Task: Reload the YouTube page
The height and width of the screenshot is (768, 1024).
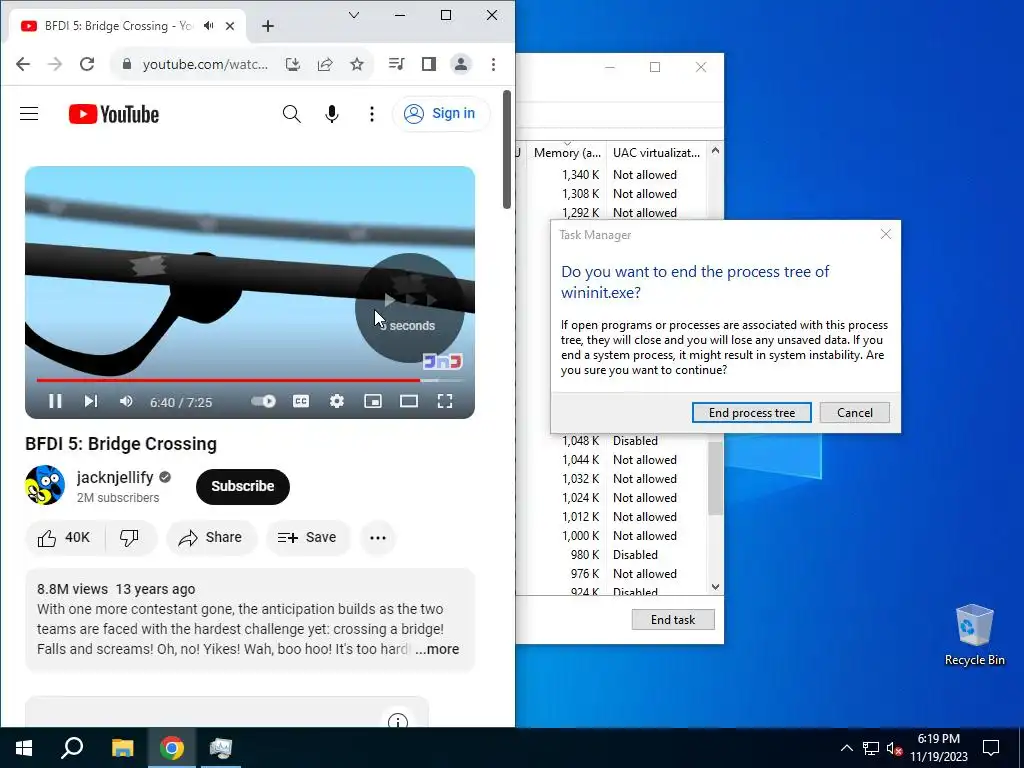Action: 87,64
